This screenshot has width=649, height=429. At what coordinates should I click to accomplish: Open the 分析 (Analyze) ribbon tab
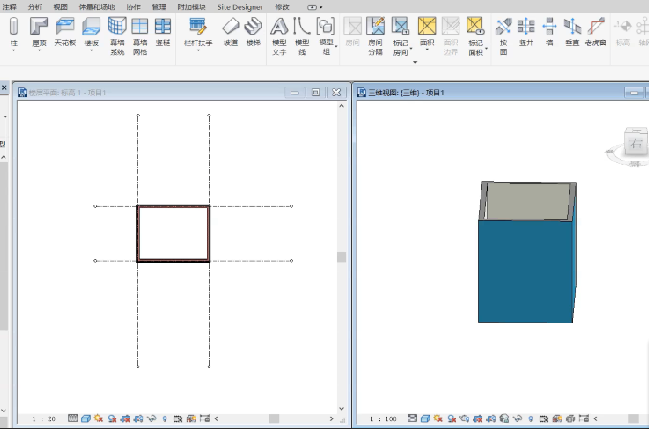coord(35,7)
